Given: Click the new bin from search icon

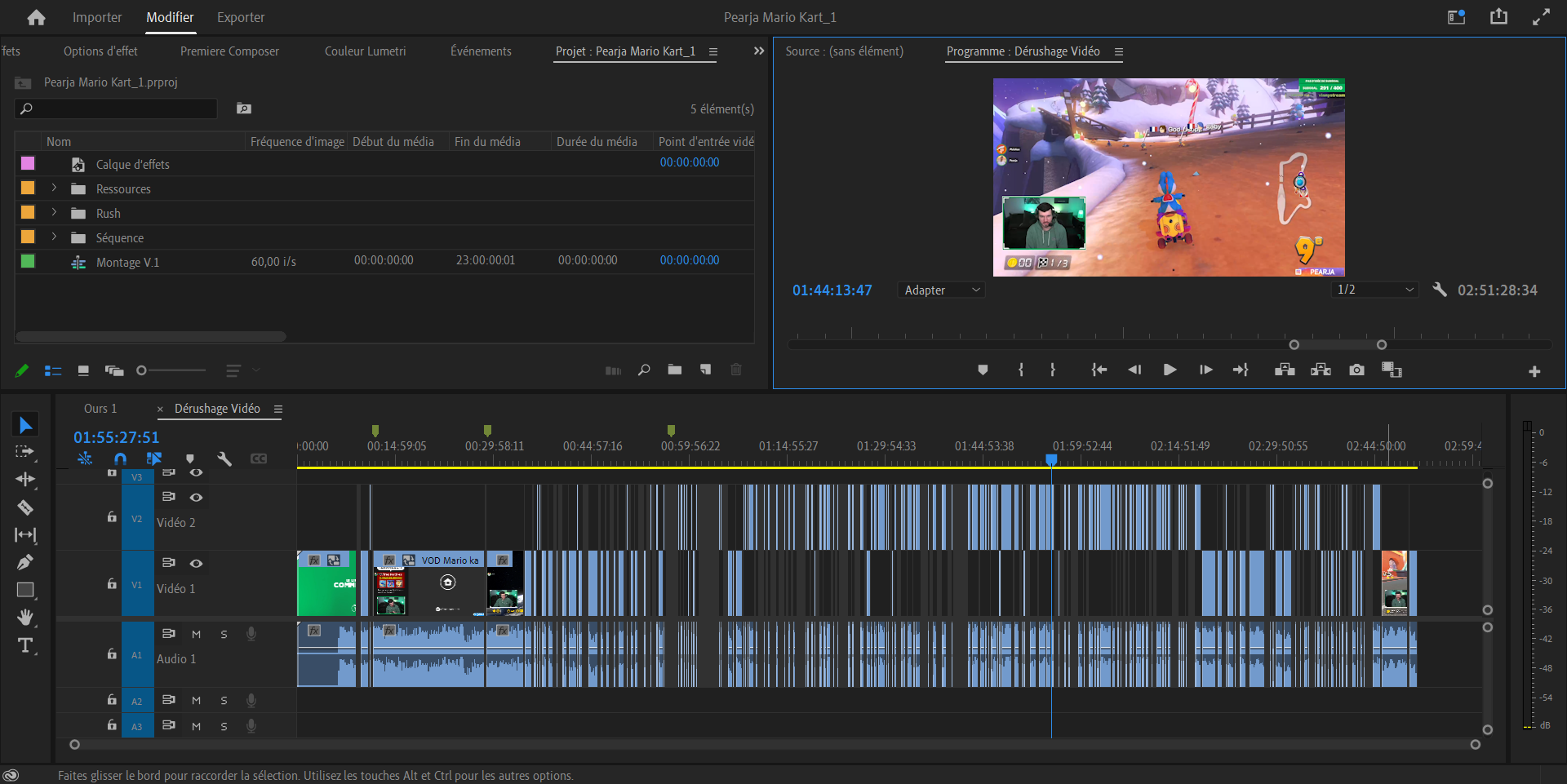Looking at the screenshot, I should point(244,109).
